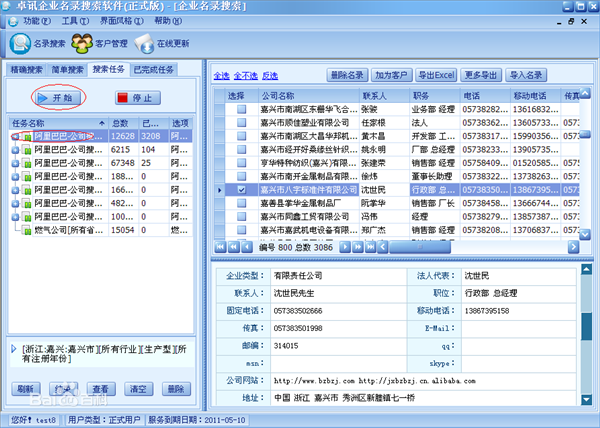Click the 导出Excel button
The width and height of the screenshot is (600, 428).
point(436,75)
